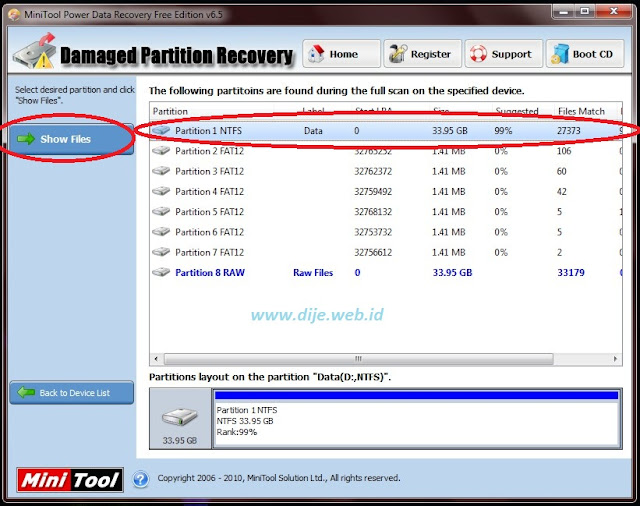The image size is (640, 506).
Task: Click the MiniTool title bar app icon
Action: pos(14,15)
